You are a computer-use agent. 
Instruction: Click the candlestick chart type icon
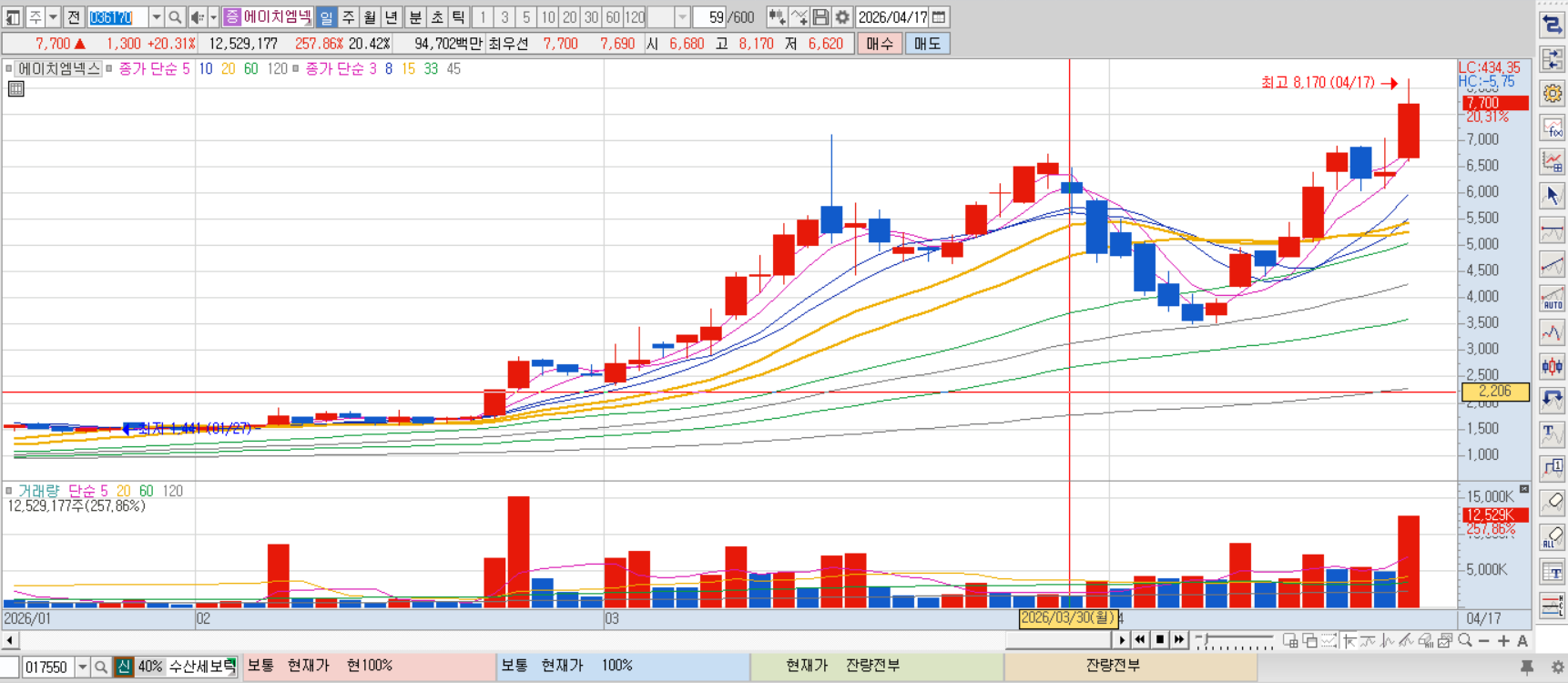pos(1552,366)
